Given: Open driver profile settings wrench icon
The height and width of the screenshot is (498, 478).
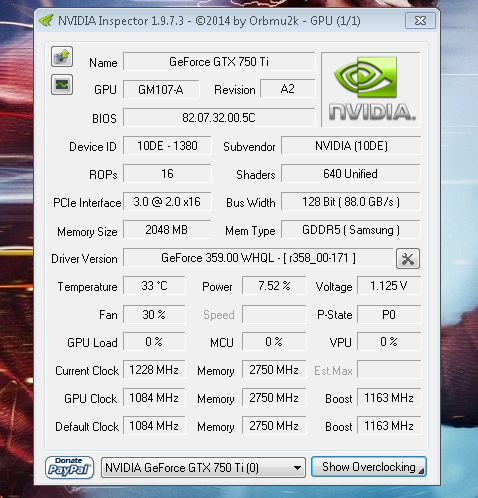Looking at the screenshot, I should [x=408, y=258].
